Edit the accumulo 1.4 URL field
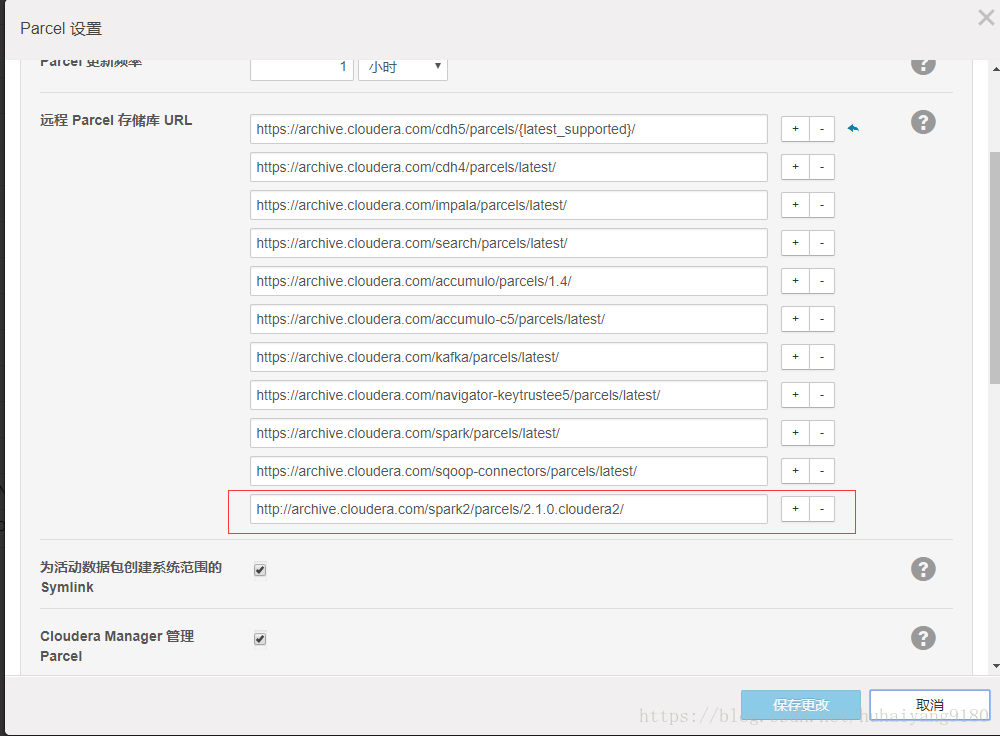This screenshot has width=1000, height=736. pos(508,281)
